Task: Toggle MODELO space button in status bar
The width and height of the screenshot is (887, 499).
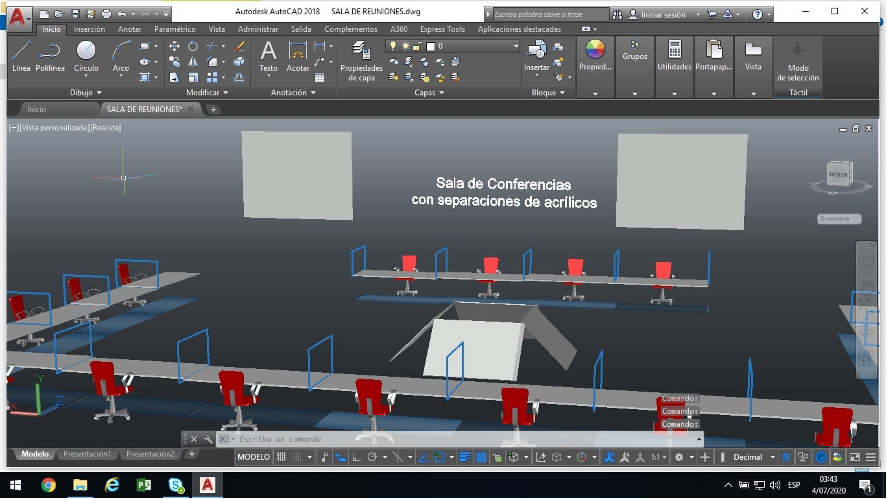Action: coord(253,457)
